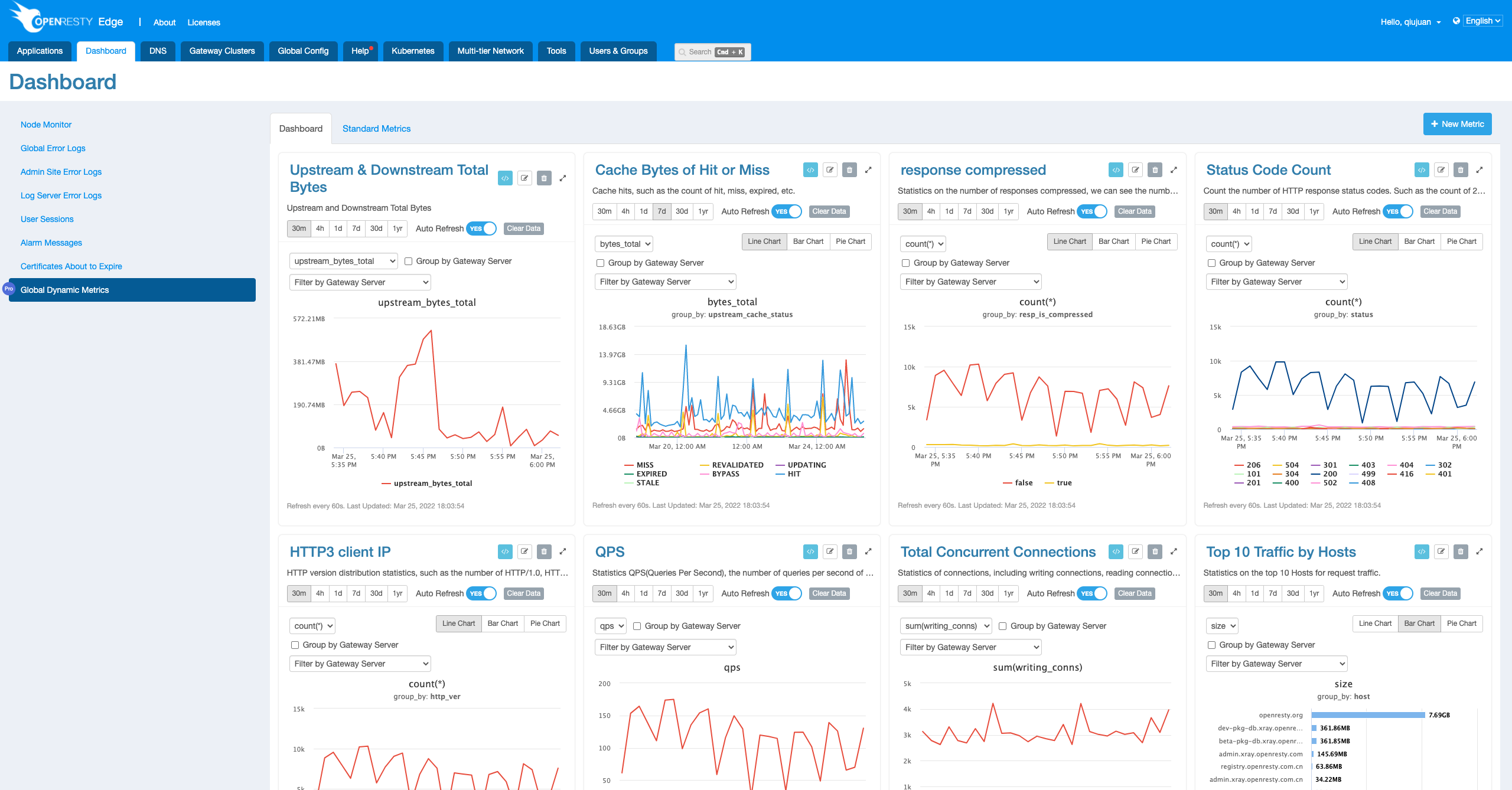Edit the Status Code Count metric
Viewport: 1512px width, 790px height.
(x=1441, y=170)
